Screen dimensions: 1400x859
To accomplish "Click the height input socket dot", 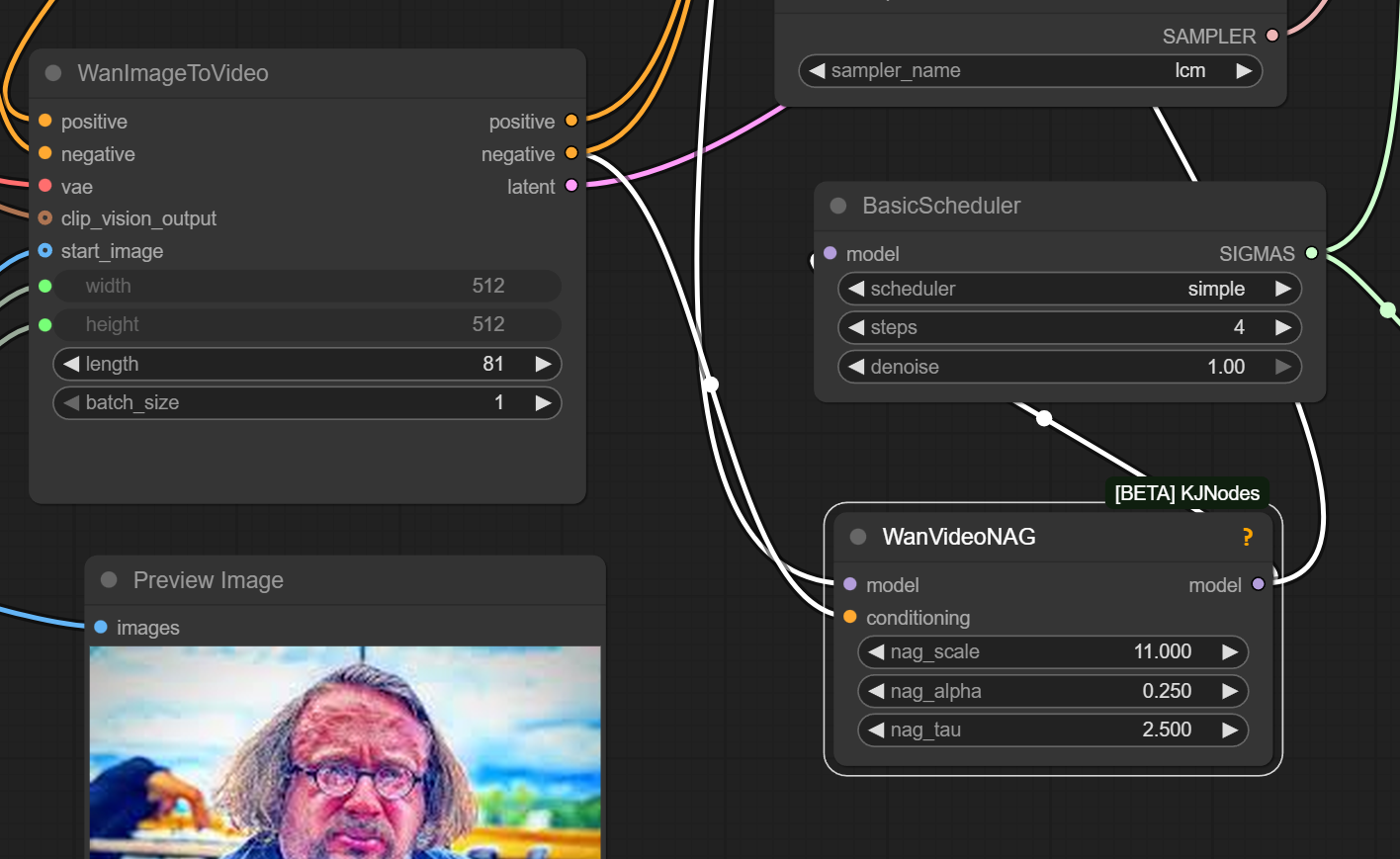I will click(45, 324).
